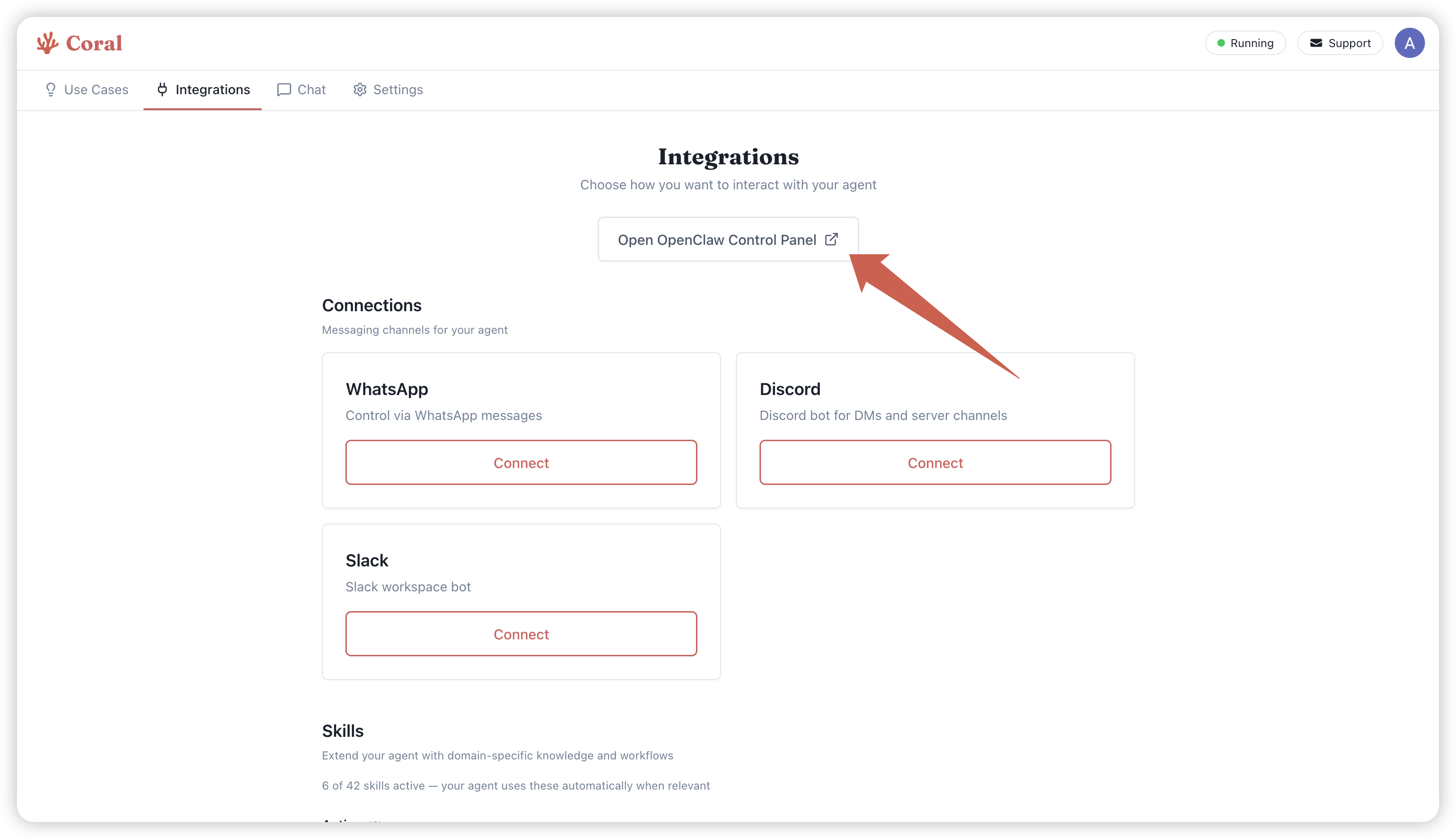Click the green status dot next to Running
The image size is (1456, 839).
pos(1221,43)
